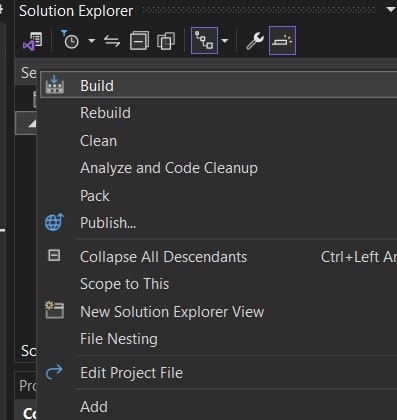
Task: Open dropdown arrow beside Pending Changes Filter
Action: (x=91, y=41)
